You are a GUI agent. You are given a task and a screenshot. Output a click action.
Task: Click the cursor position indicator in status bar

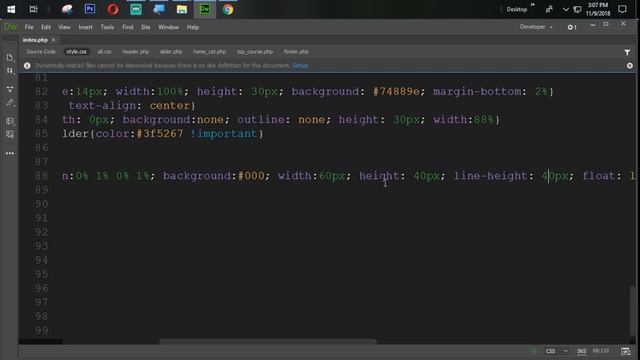[601, 351]
